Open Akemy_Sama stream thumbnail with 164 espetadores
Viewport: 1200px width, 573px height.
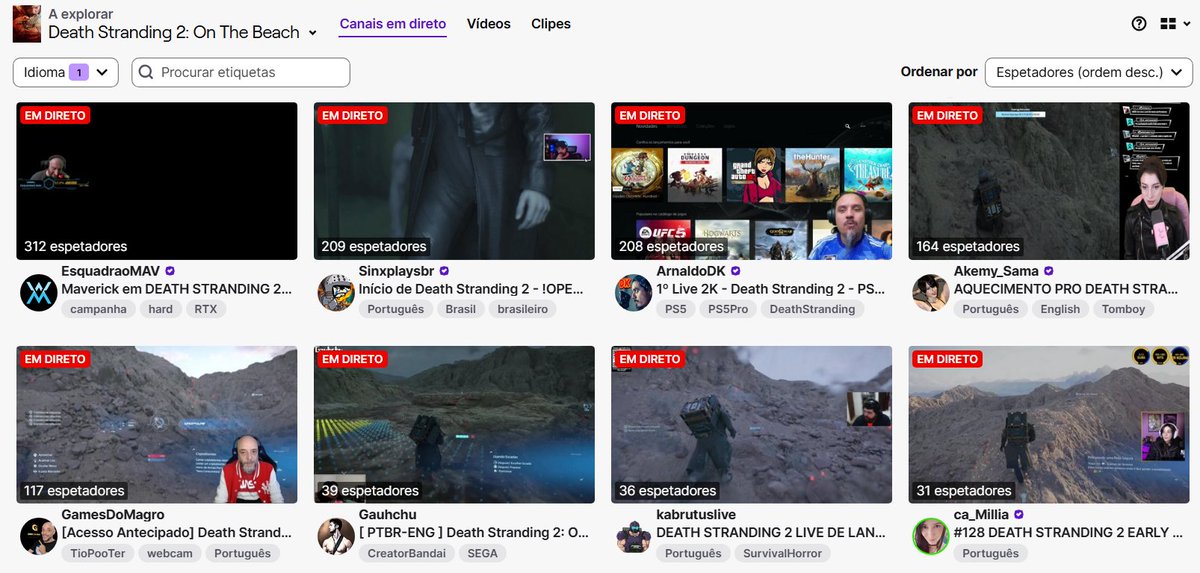[x=1049, y=181]
